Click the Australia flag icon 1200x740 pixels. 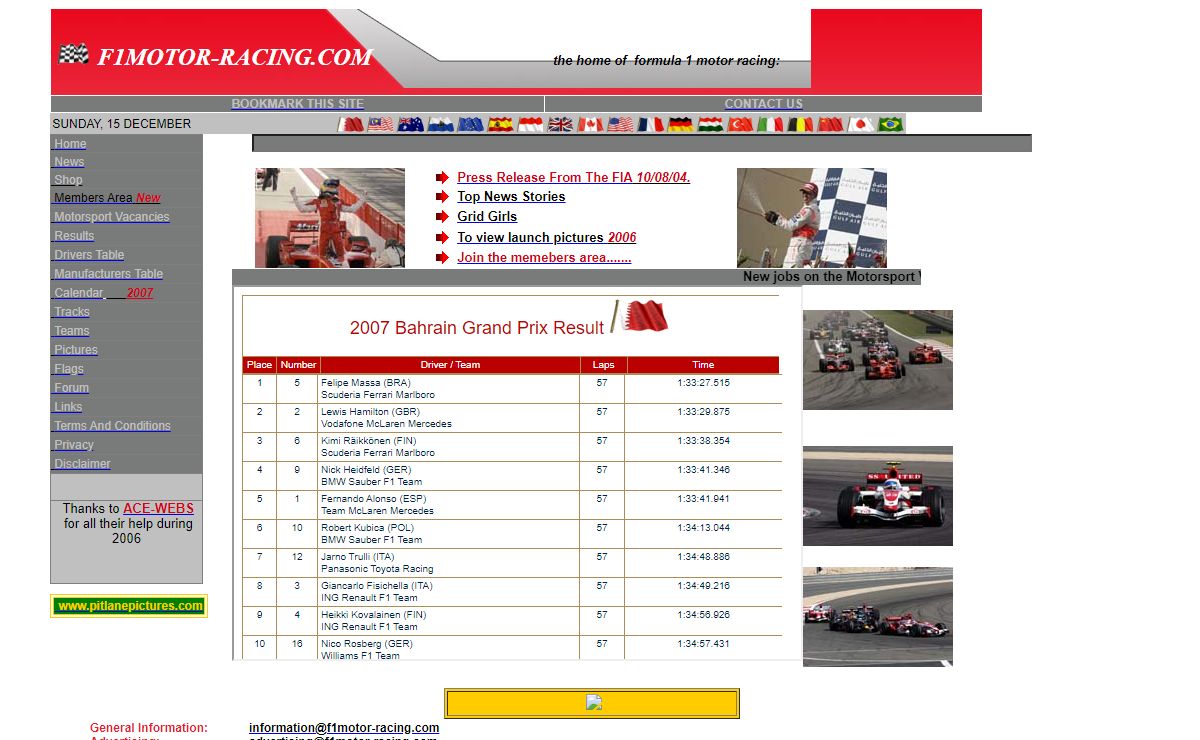point(410,125)
